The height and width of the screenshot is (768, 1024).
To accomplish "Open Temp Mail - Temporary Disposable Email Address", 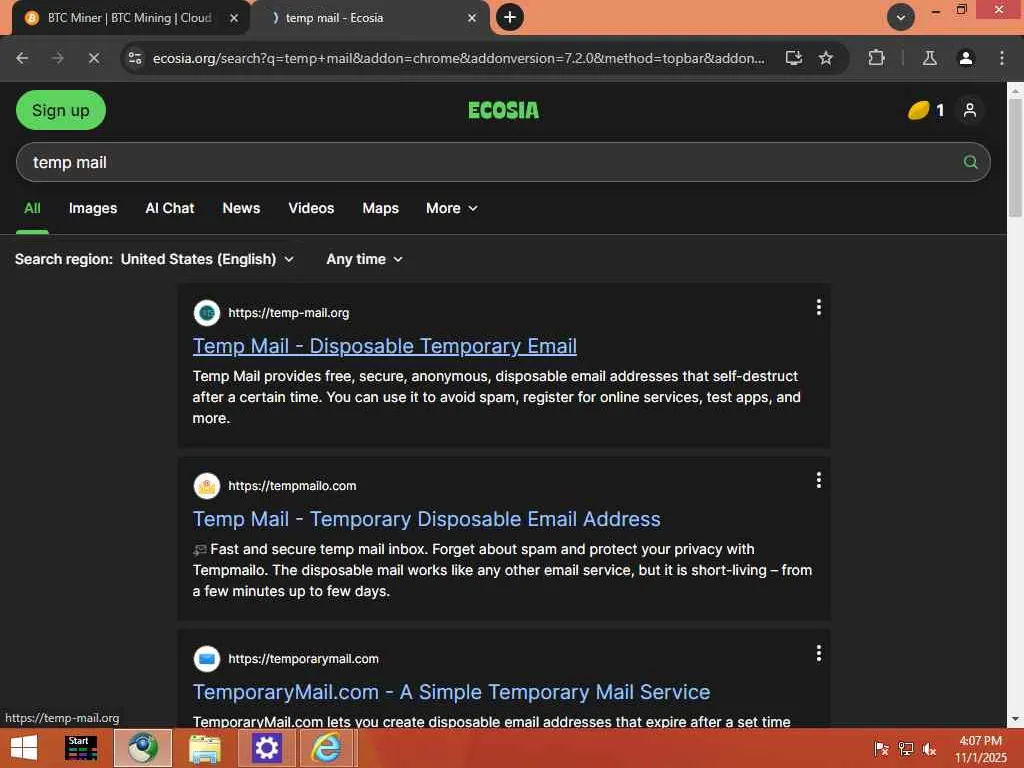I will click(426, 519).
